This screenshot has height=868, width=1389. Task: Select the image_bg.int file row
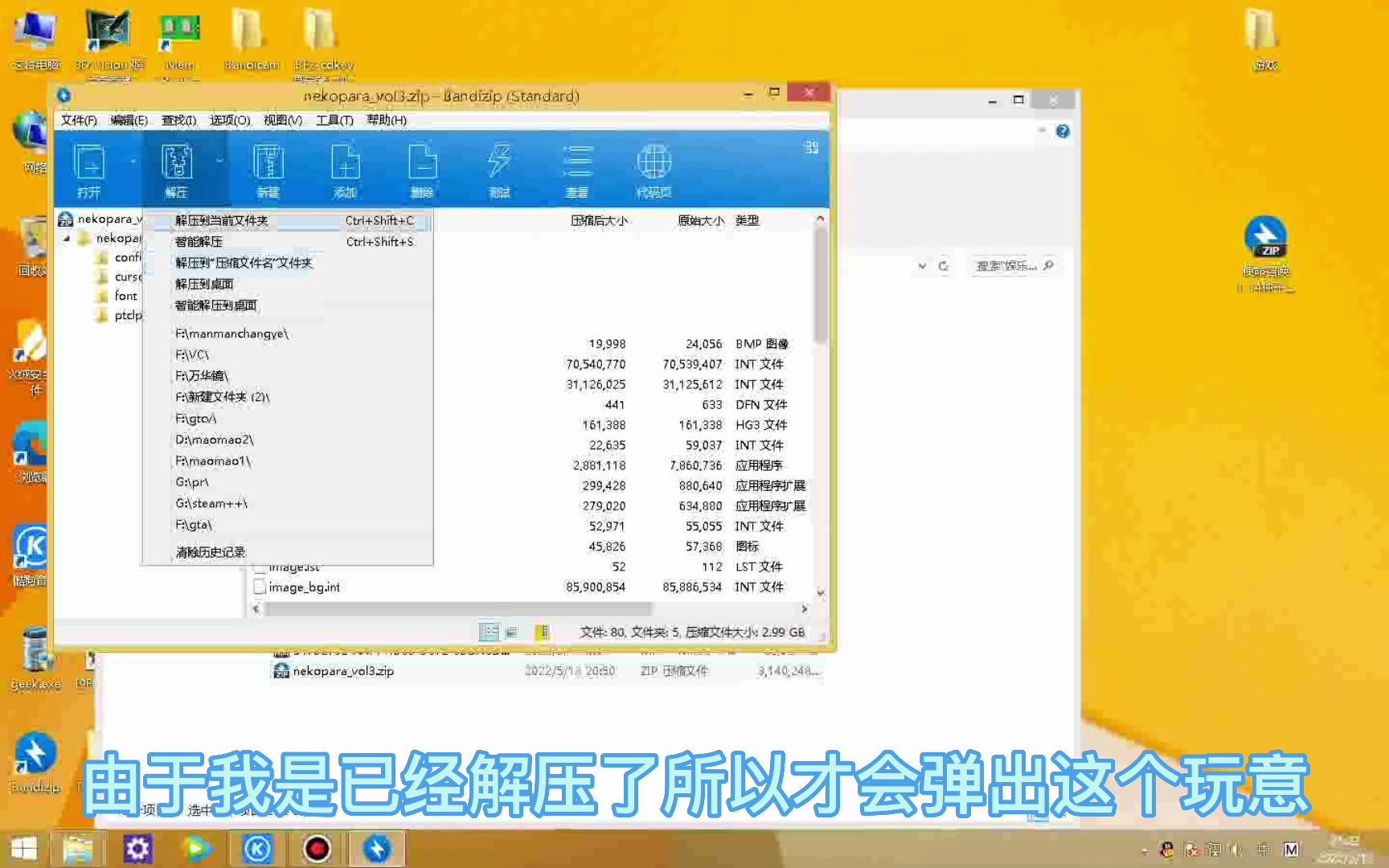click(x=531, y=588)
